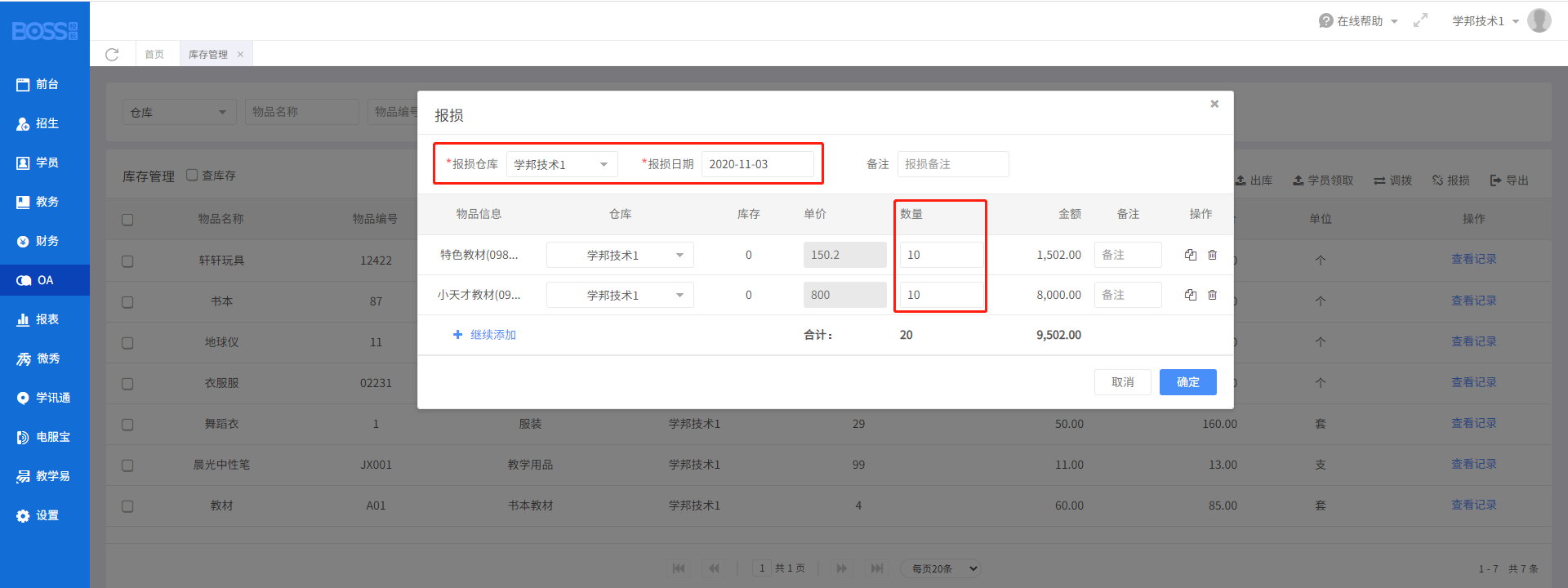This screenshot has height=588, width=1568.
Task: Check the 衣服服 row checkbox
Action: coord(127,384)
